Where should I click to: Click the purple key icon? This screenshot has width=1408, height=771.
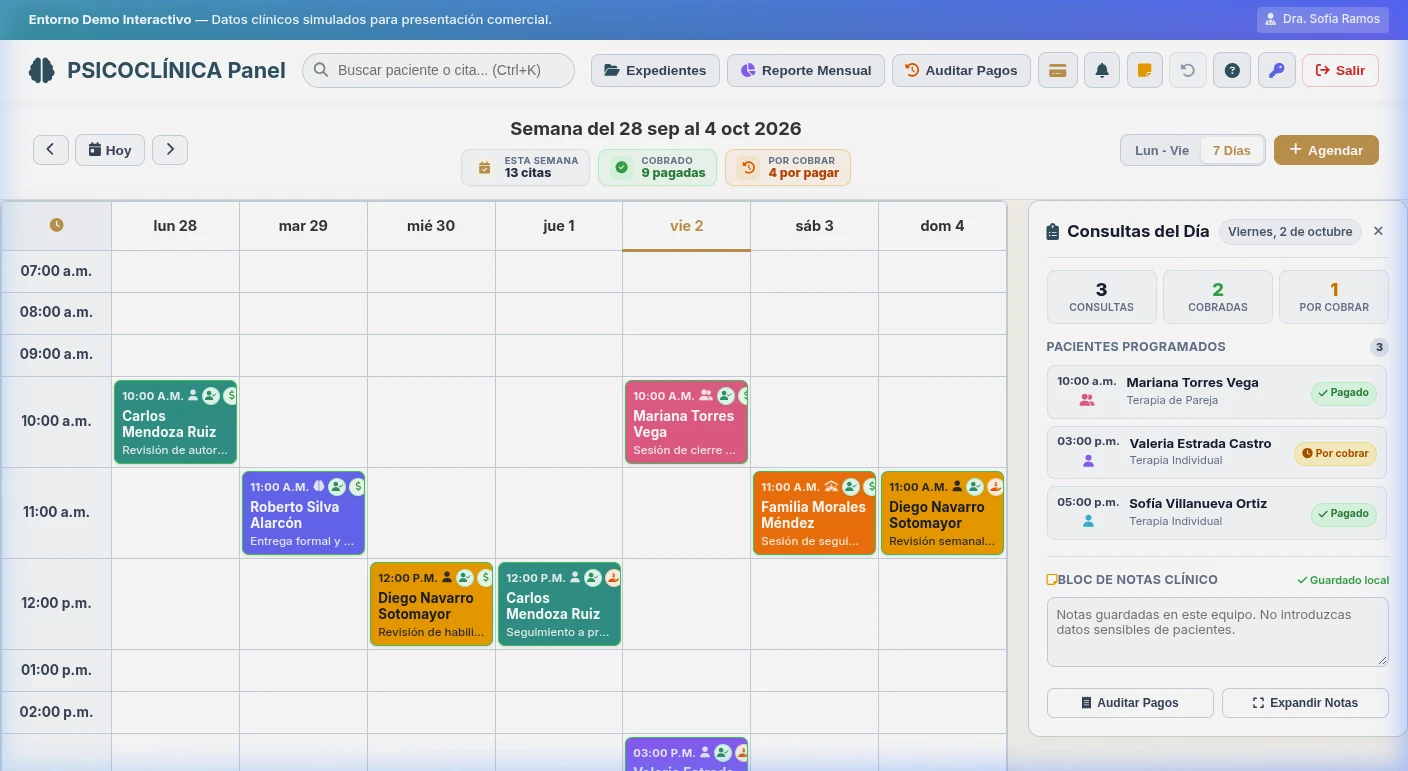1276,70
